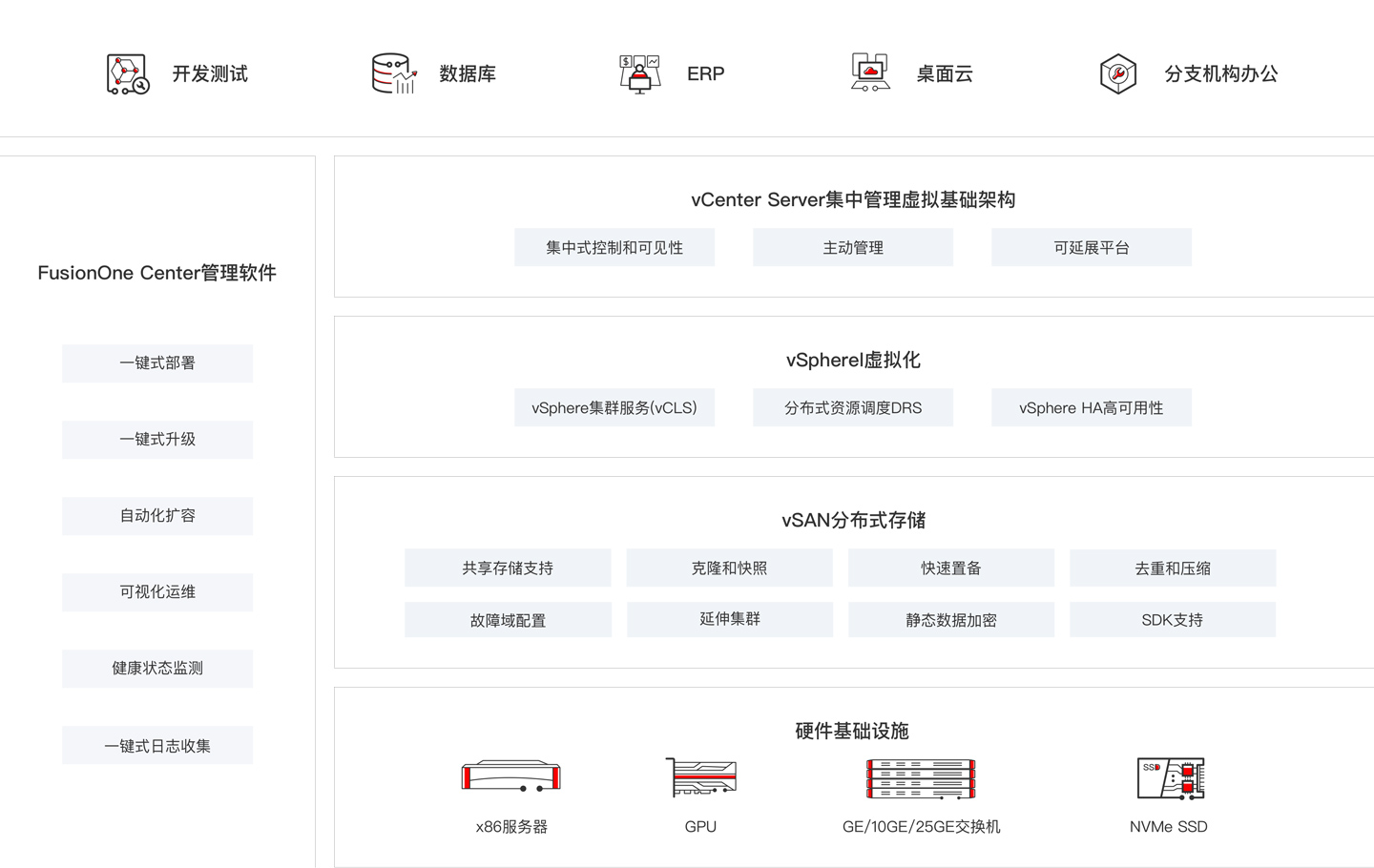1374x868 pixels.
Task: Click the GPU card icon
Action: (701, 777)
